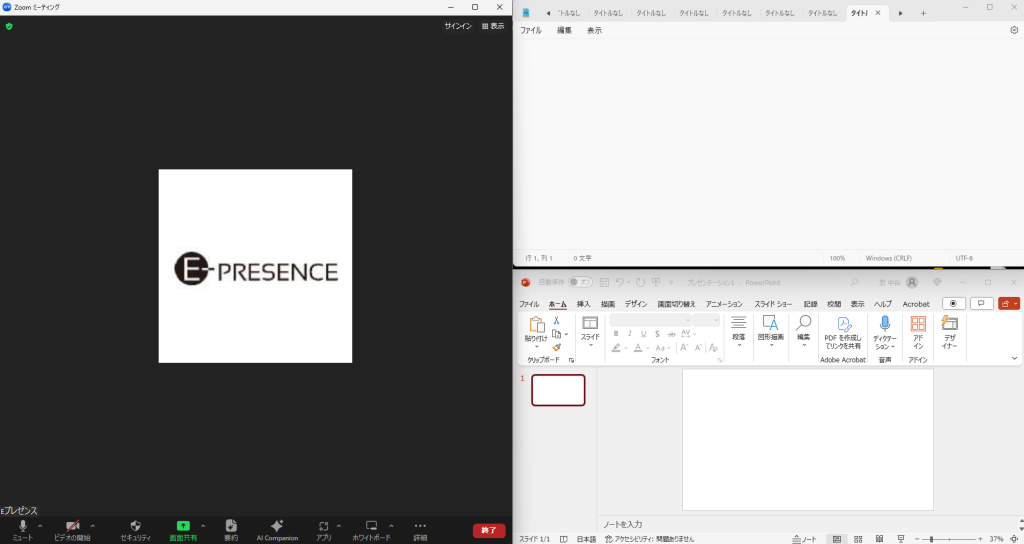Viewport: 1024px width, 544px height.
Task: Click Sign In (サインイン) in Zoom
Action: click(458, 26)
